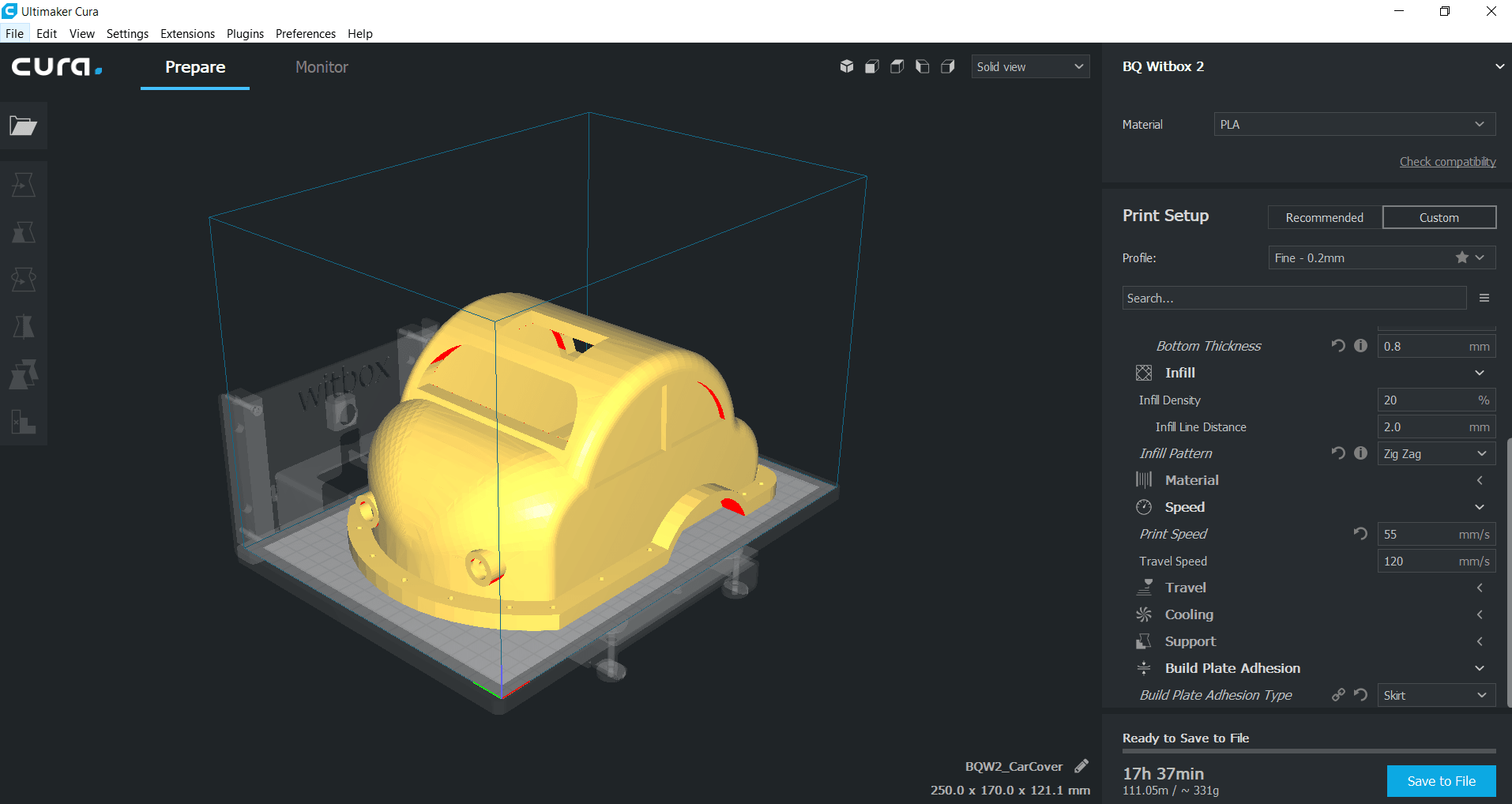Select the Per Model Settings tool
The image size is (1512, 804).
tap(23, 374)
